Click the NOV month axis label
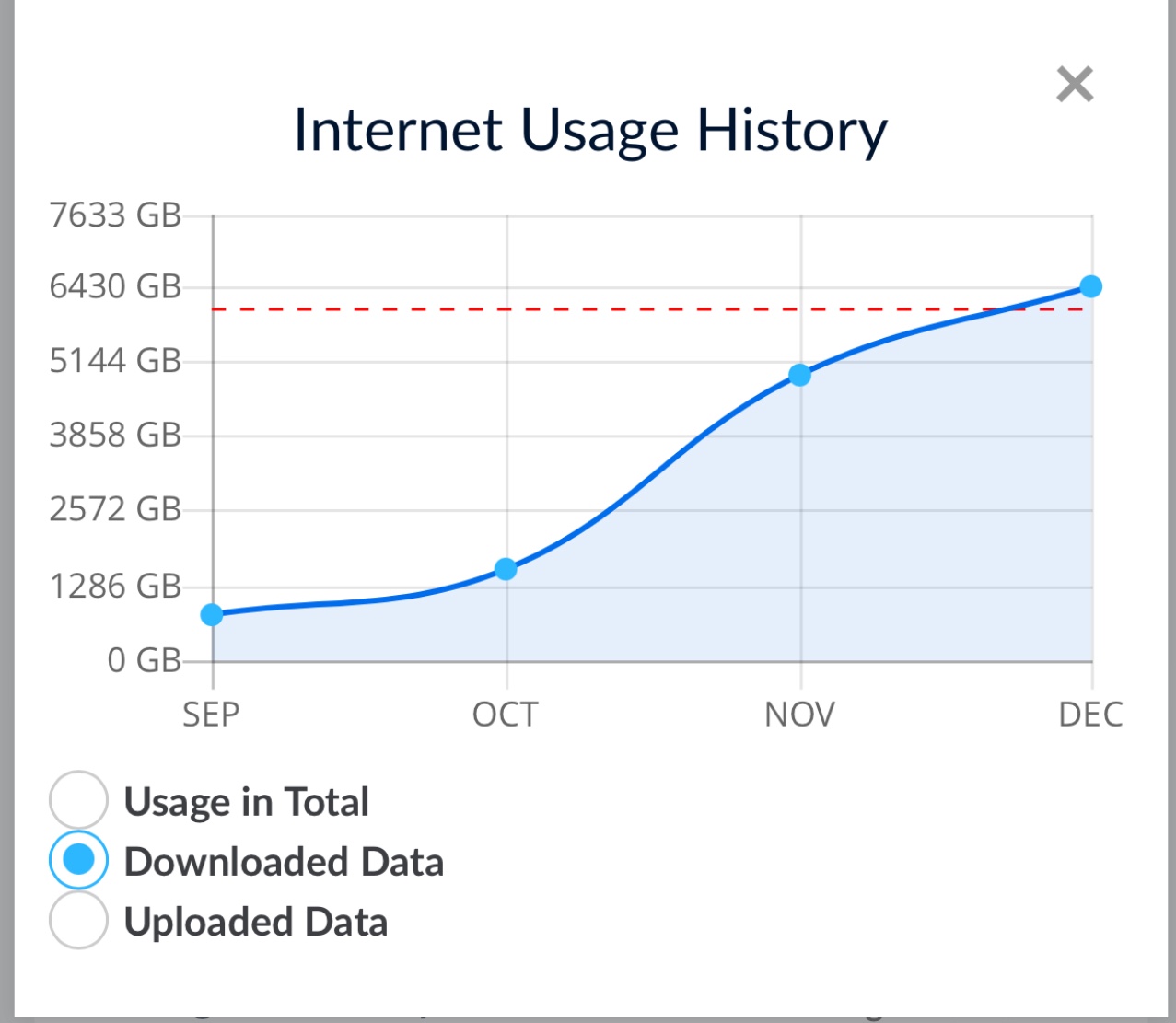The height and width of the screenshot is (1023, 1176). pos(799,715)
